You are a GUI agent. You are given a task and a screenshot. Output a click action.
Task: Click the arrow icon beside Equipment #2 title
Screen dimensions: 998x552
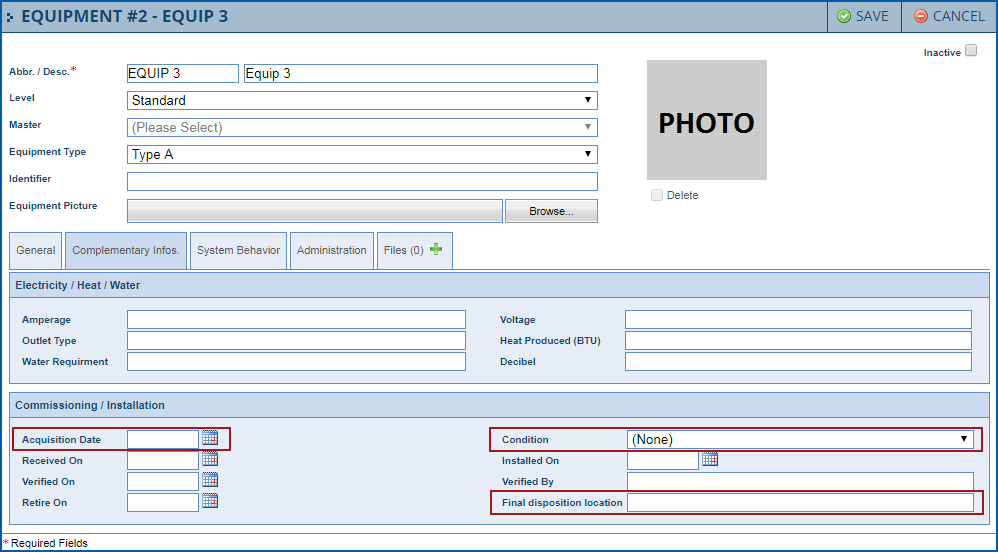pyautogui.click(x=10, y=17)
